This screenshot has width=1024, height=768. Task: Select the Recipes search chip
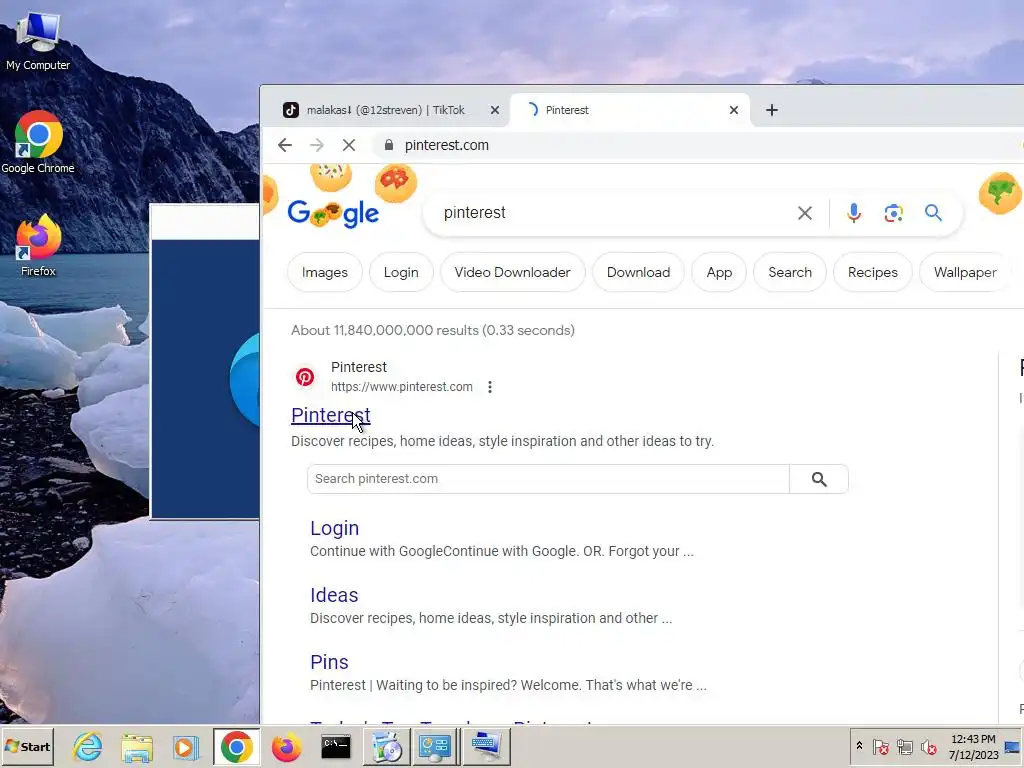[872, 272]
